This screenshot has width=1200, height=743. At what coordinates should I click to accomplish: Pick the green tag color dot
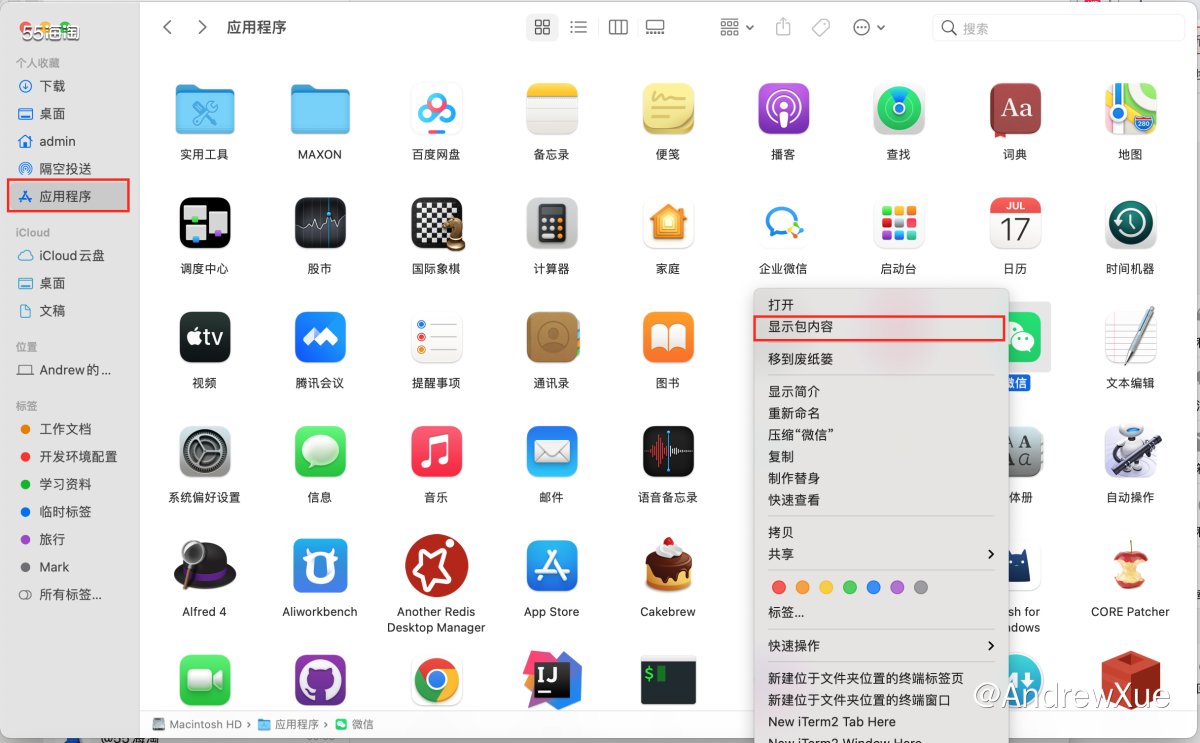click(850, 587)
